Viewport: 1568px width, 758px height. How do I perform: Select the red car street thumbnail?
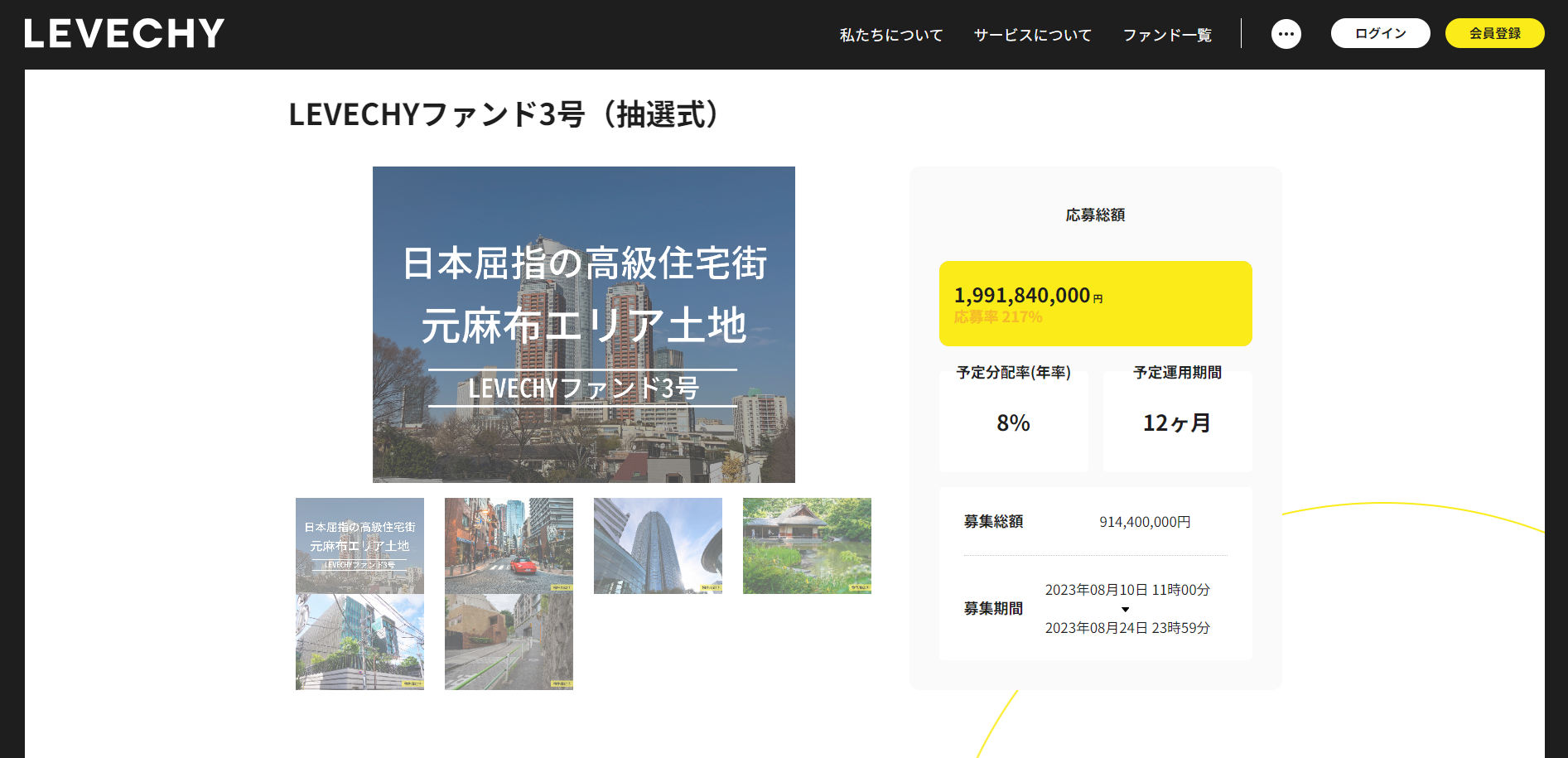(509, 545)
